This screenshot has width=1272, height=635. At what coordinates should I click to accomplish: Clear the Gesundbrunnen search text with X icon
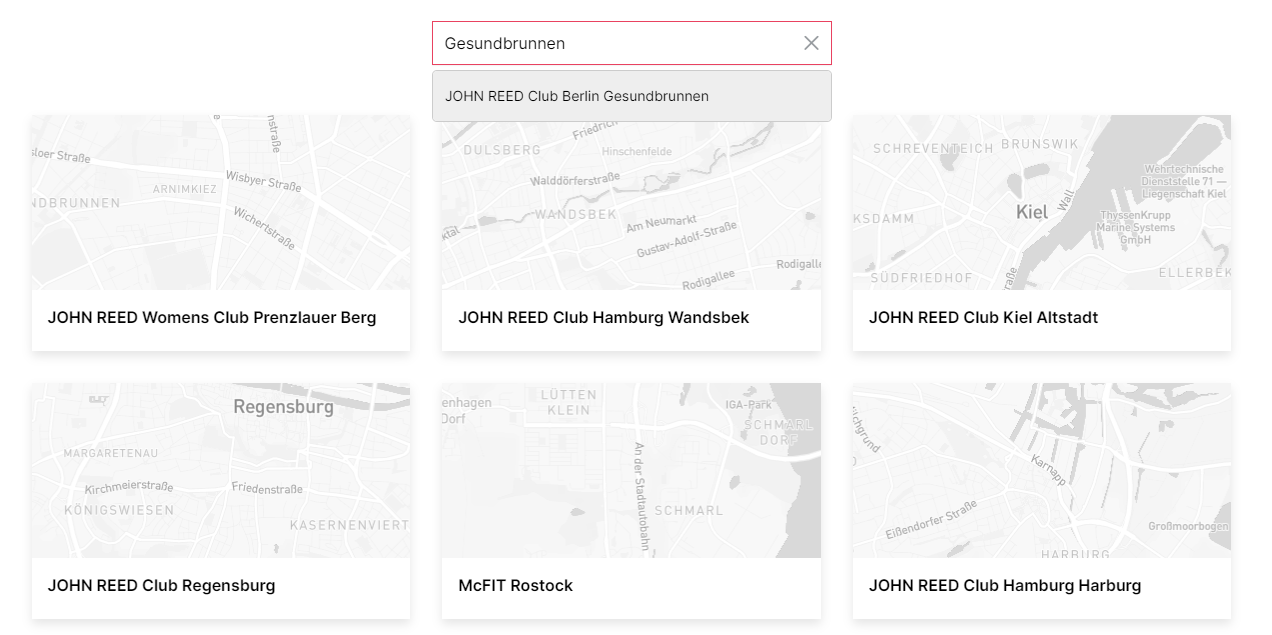(811, 43)
